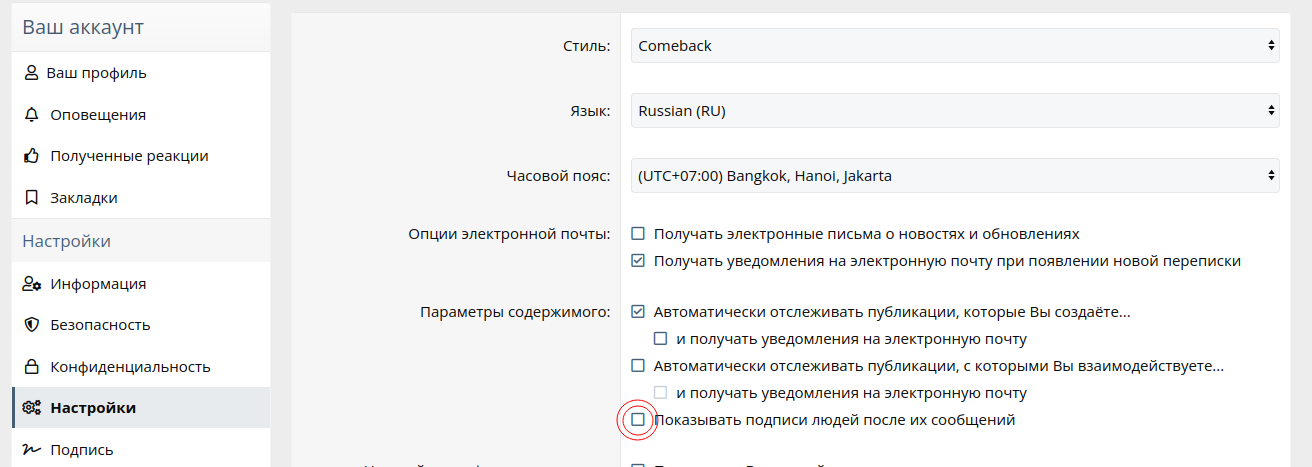Open the Стиль dropdown showing Comeback
Screen dimensions: 1312x467
(955, 45)
